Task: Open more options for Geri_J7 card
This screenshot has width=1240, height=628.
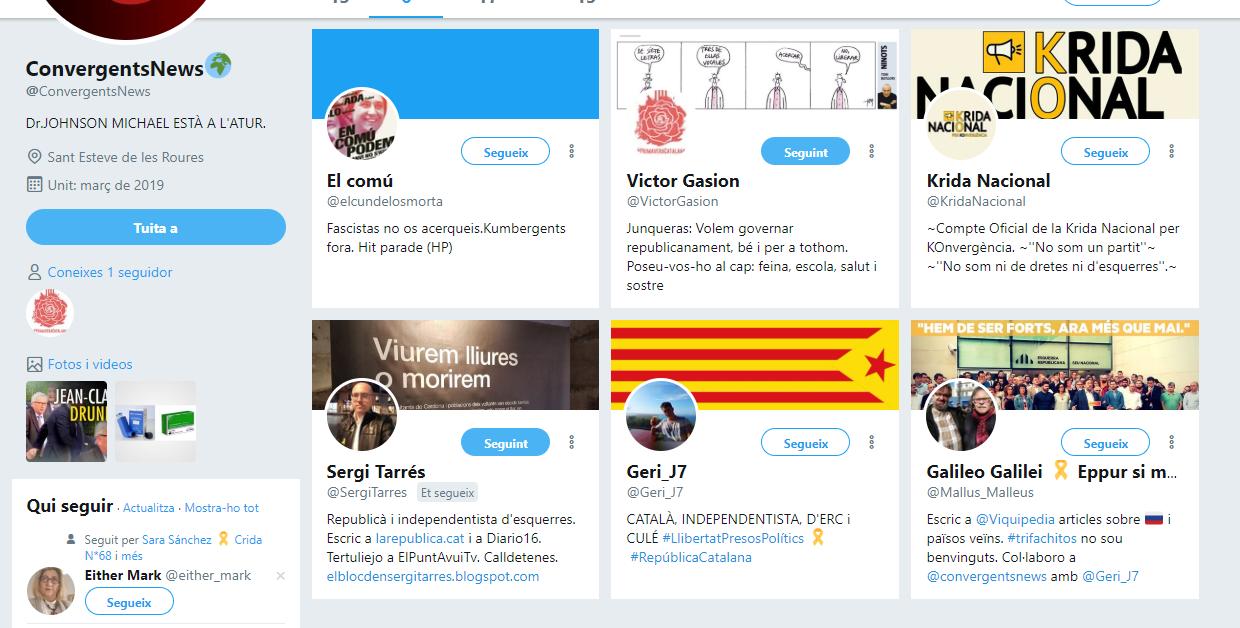Action: click(x=872, y=442)
